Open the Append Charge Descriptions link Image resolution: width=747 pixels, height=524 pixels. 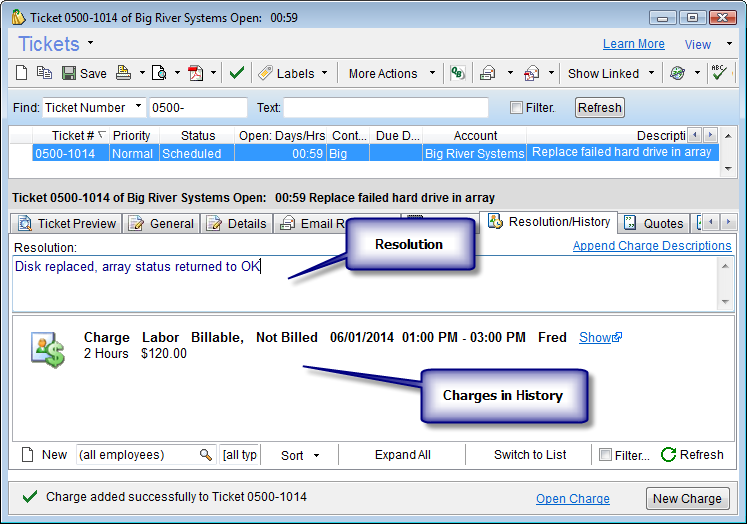[x=652, y=246]
